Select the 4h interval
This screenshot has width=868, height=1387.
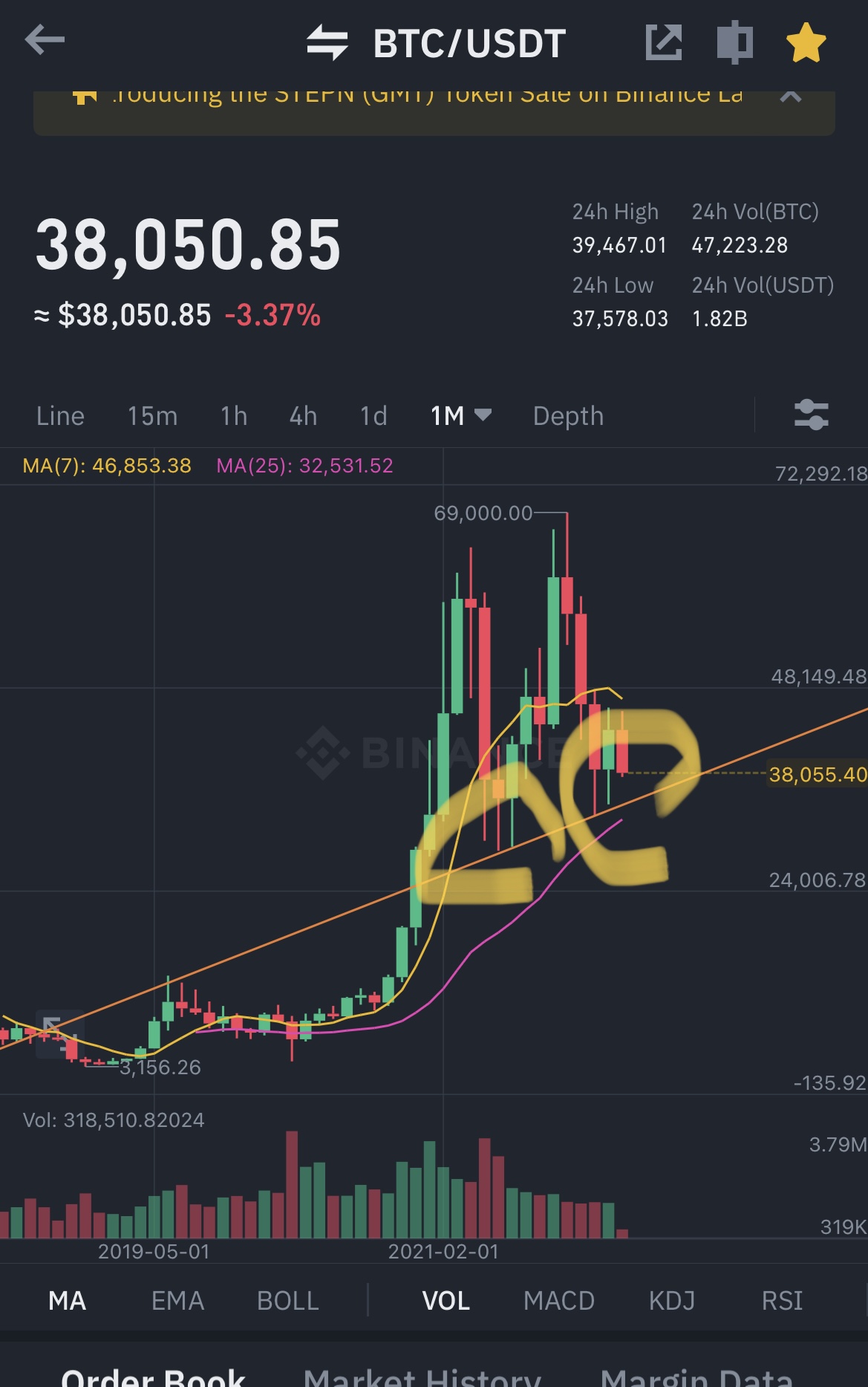303,416
